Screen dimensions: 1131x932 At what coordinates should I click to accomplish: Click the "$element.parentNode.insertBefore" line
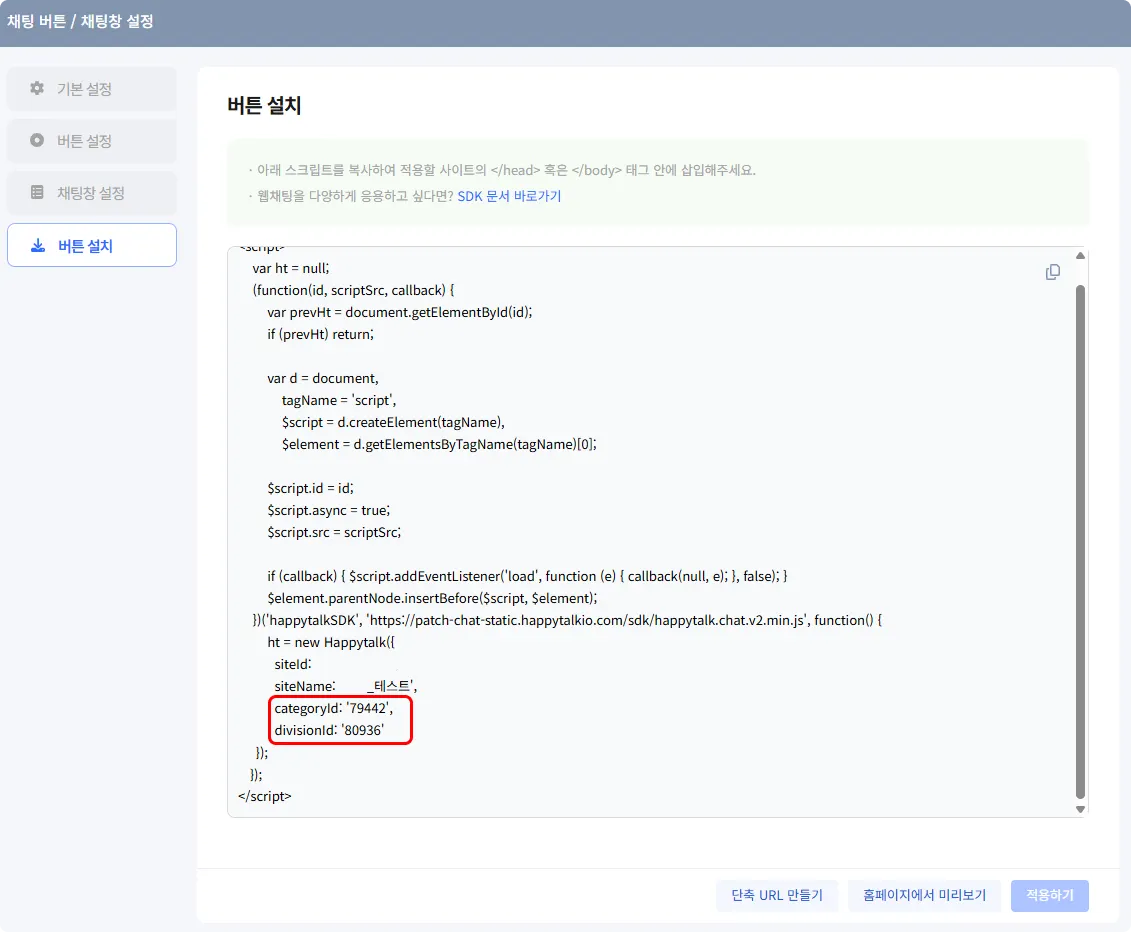(x=432, y=598)
